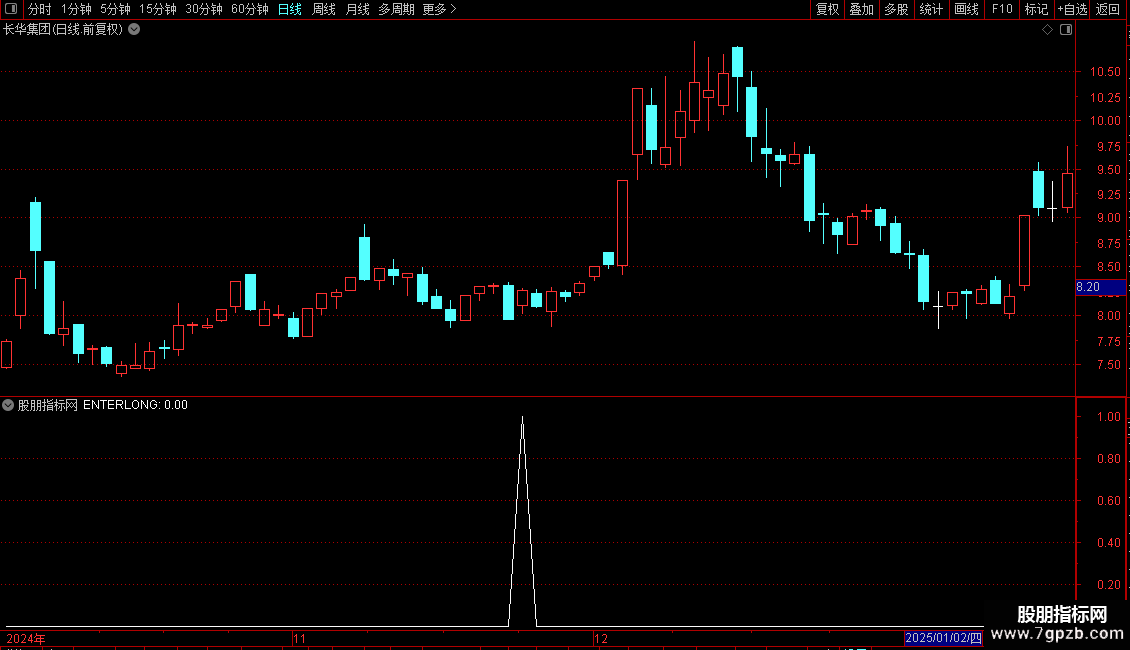
Task: Click the ENTERLONG: 0.00 indicator value
Action: [135, 405]
